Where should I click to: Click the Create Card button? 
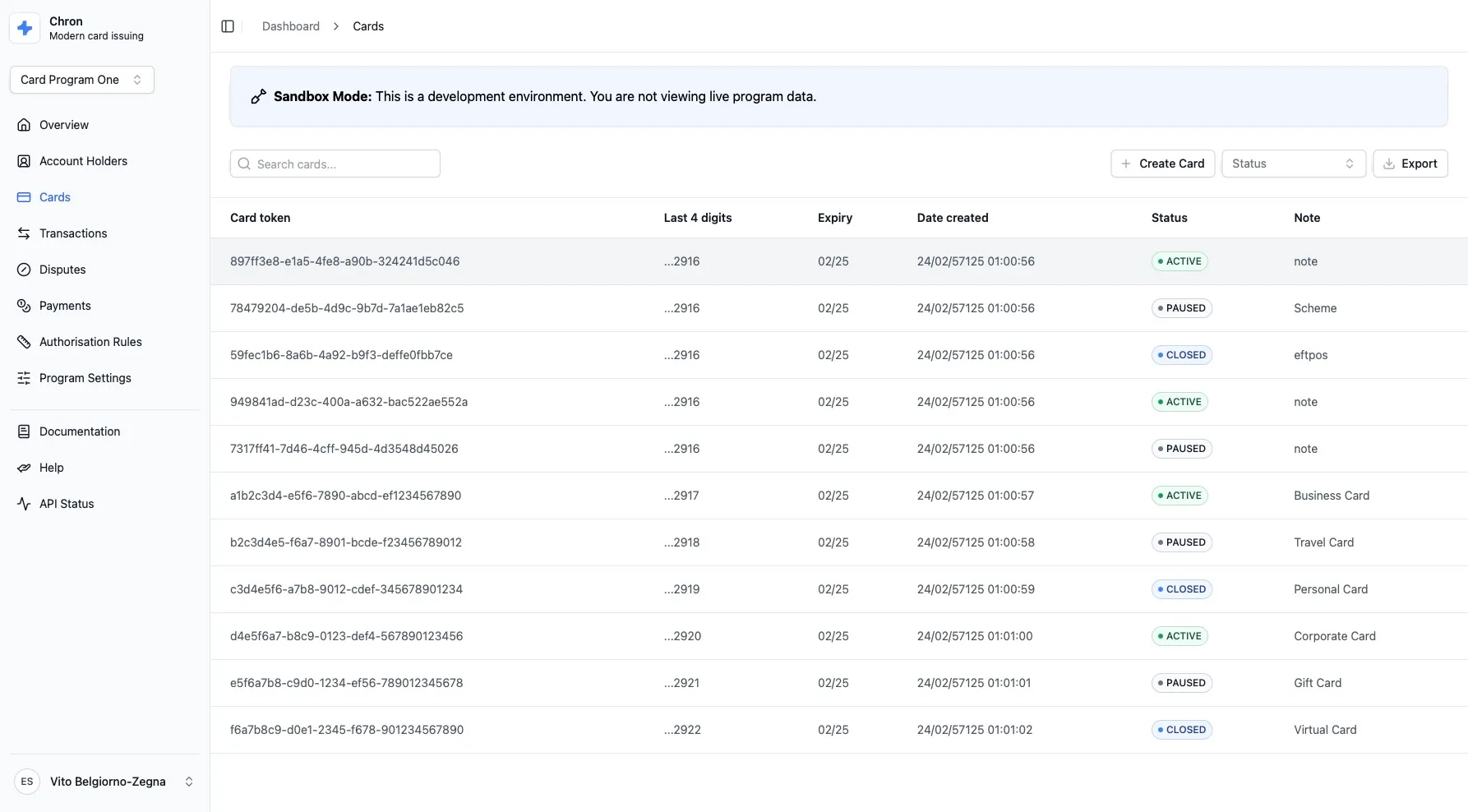(1162, 164)
